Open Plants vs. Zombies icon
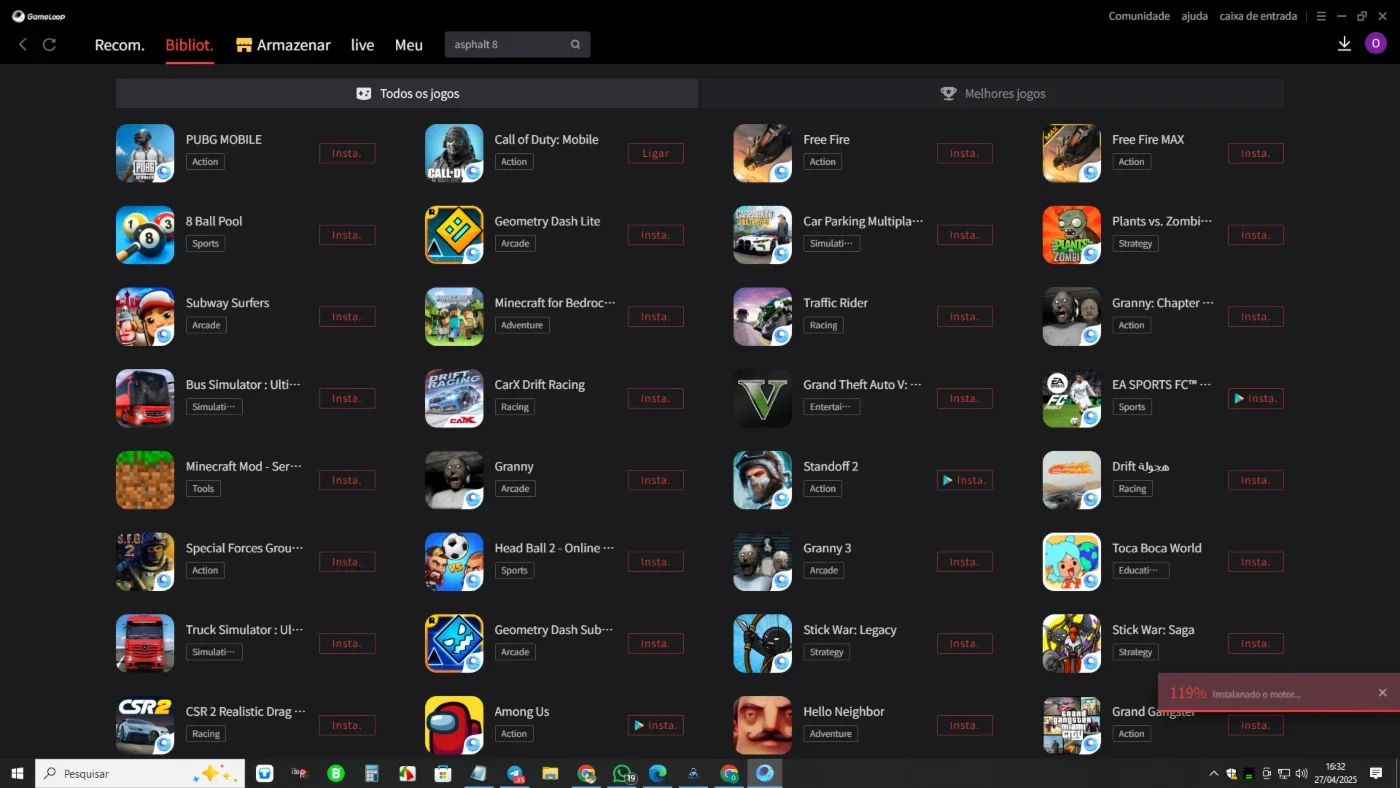1400x788 pixels. (1072, 235)
